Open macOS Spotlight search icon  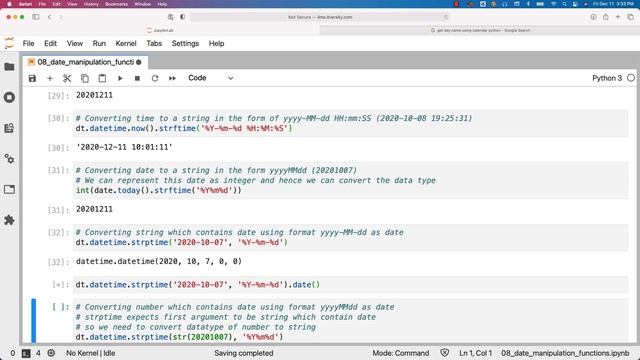point(564,4)
